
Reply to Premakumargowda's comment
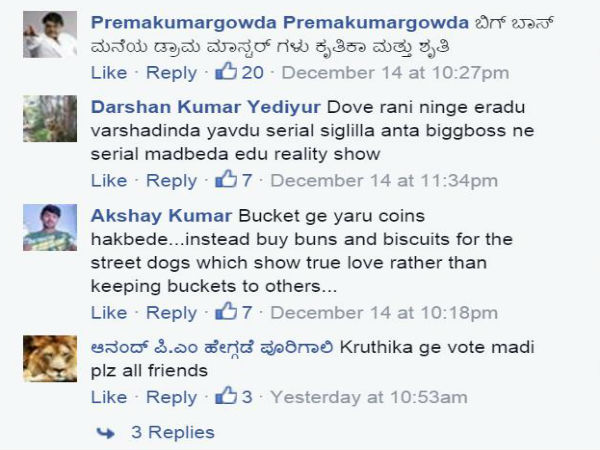click(171, 73)
